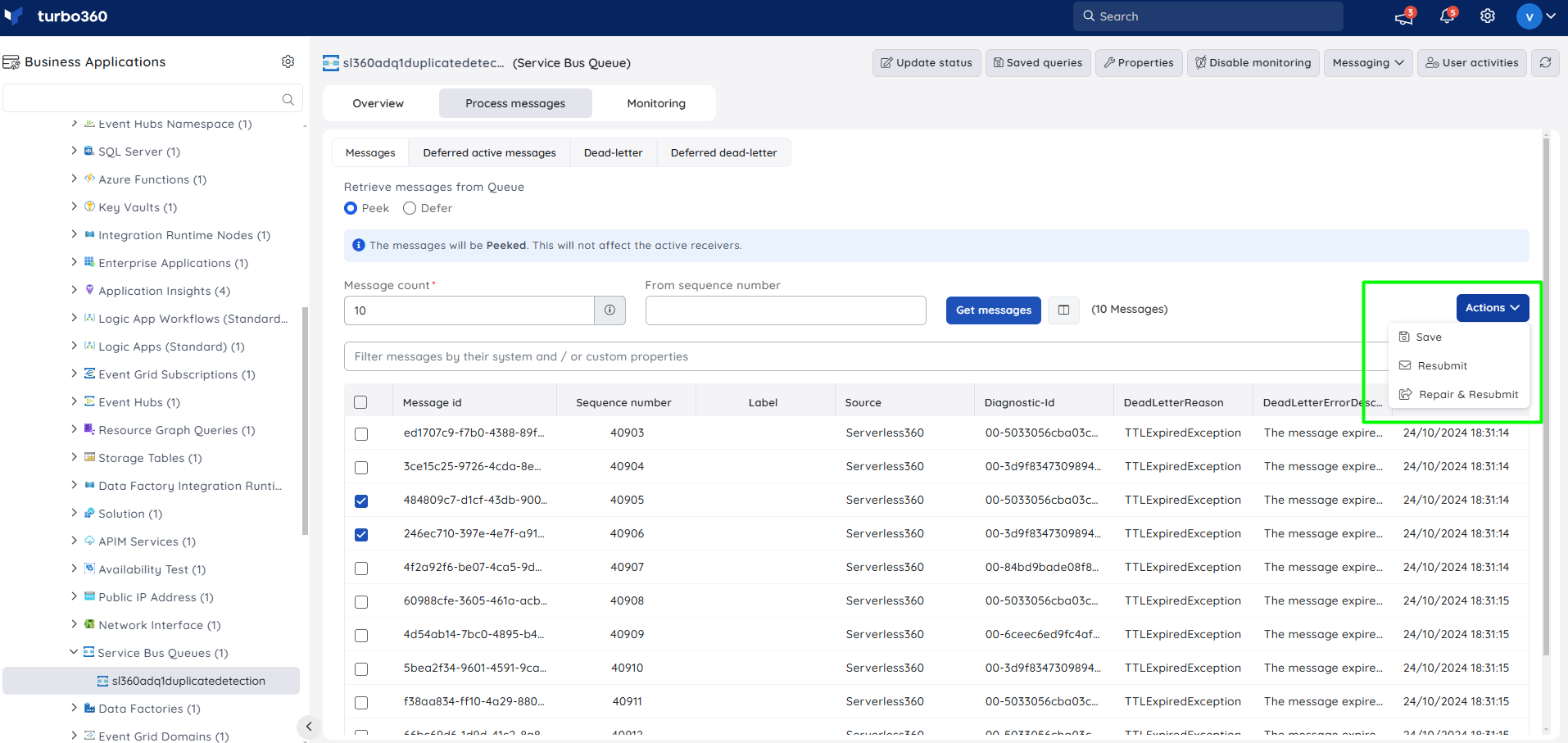Click the top Search box
Screen dimensions: 1568x743
(x=1208, y=16)
